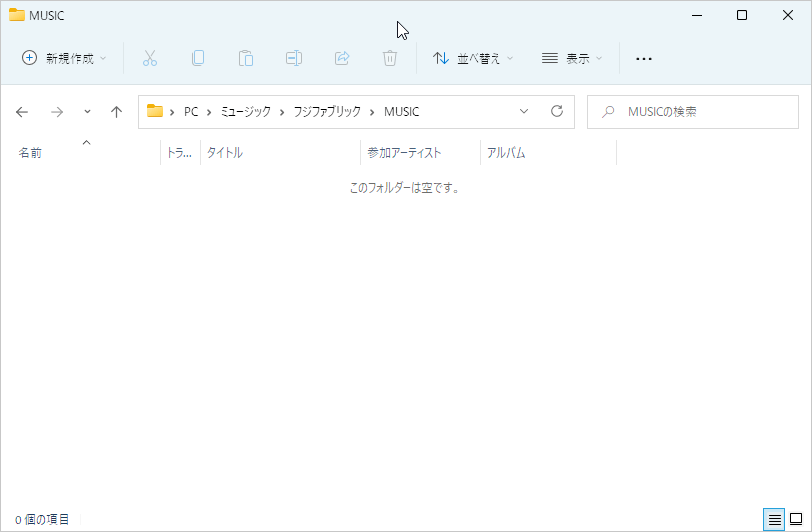The width and height of the screenshot is (812, 532).
Task: Select ミュージック in the breadcrumb path
Action: (245, 112)
